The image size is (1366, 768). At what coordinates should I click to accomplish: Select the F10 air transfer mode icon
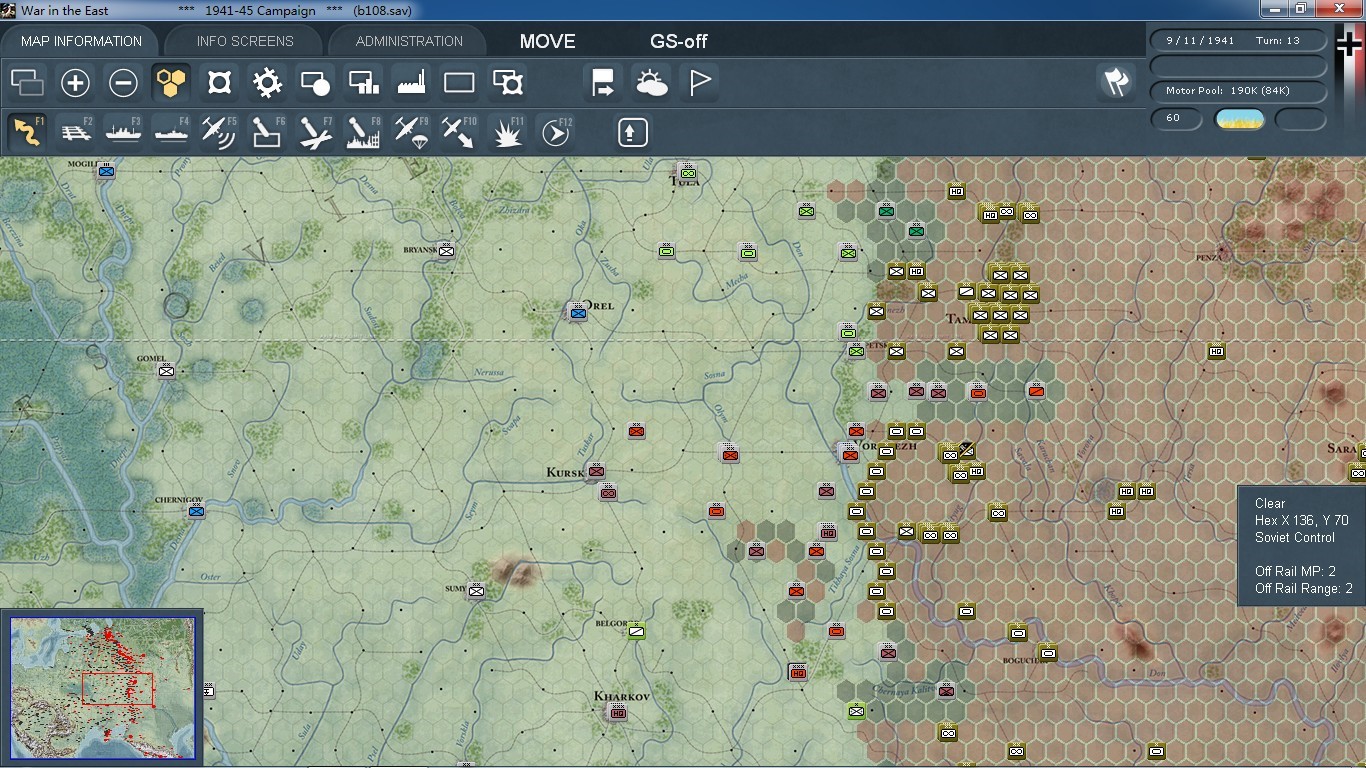460,132
